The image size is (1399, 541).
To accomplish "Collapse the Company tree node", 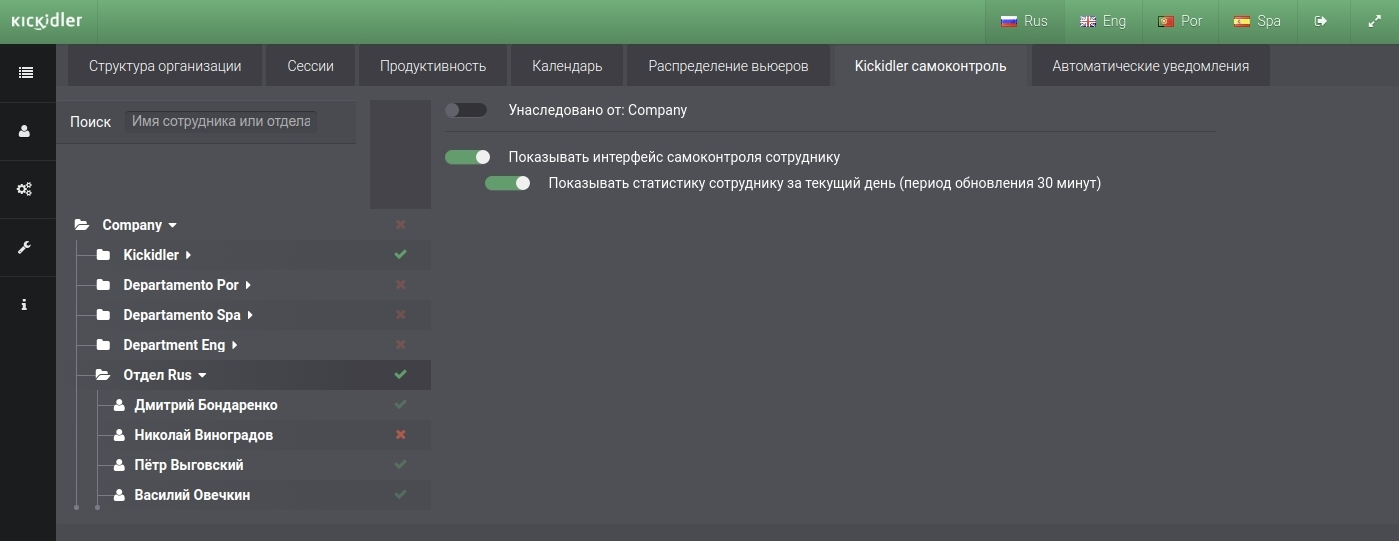I will tap(172, 225).
